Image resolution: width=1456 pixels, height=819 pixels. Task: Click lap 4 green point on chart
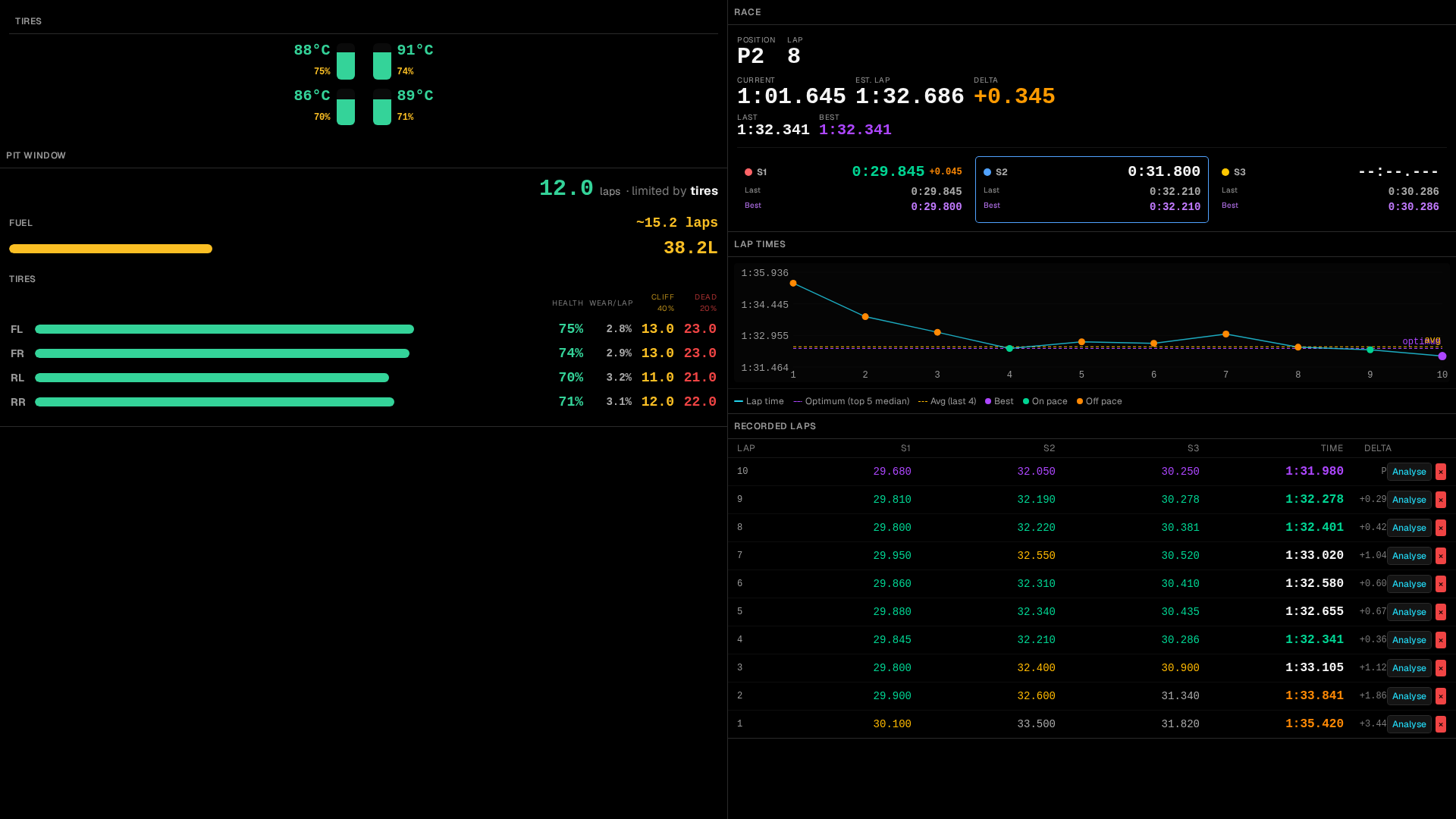point(1009,349)
